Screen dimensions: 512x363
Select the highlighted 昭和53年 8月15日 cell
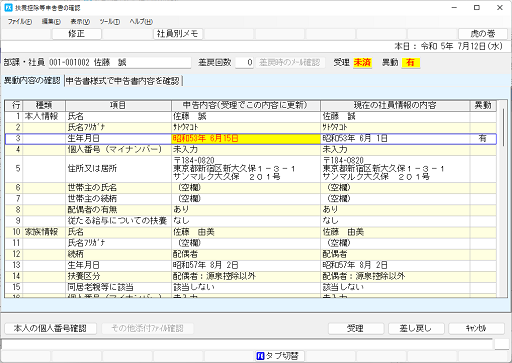(246, 138)
